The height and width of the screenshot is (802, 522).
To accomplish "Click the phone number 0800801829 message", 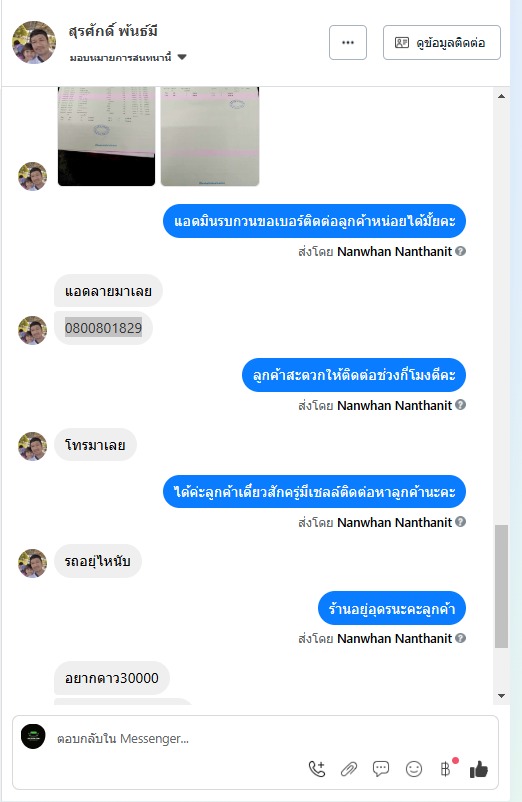I will (103, 328).
